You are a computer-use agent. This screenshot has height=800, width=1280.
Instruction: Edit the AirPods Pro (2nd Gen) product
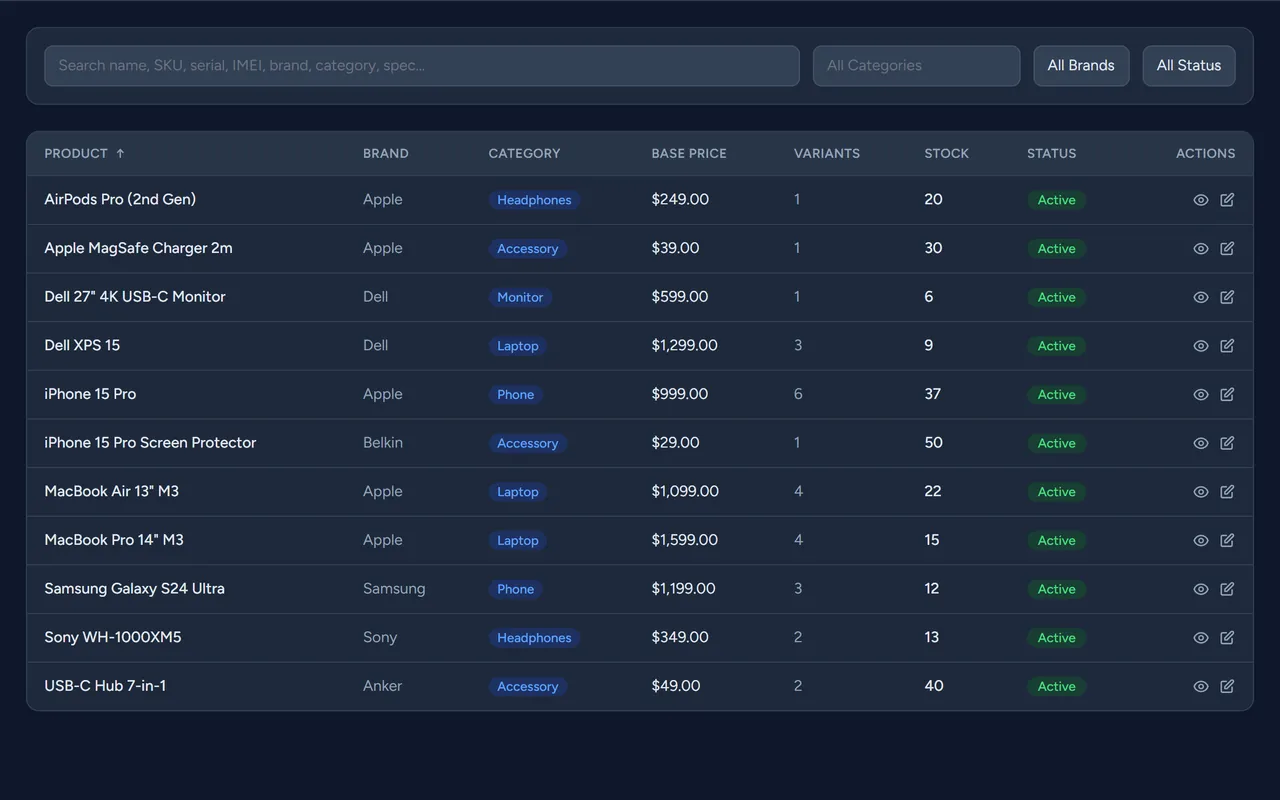point(1227,200)
